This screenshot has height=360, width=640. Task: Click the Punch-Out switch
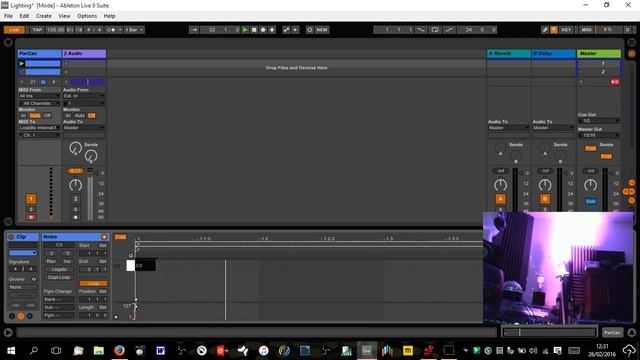tap(449, 30)
